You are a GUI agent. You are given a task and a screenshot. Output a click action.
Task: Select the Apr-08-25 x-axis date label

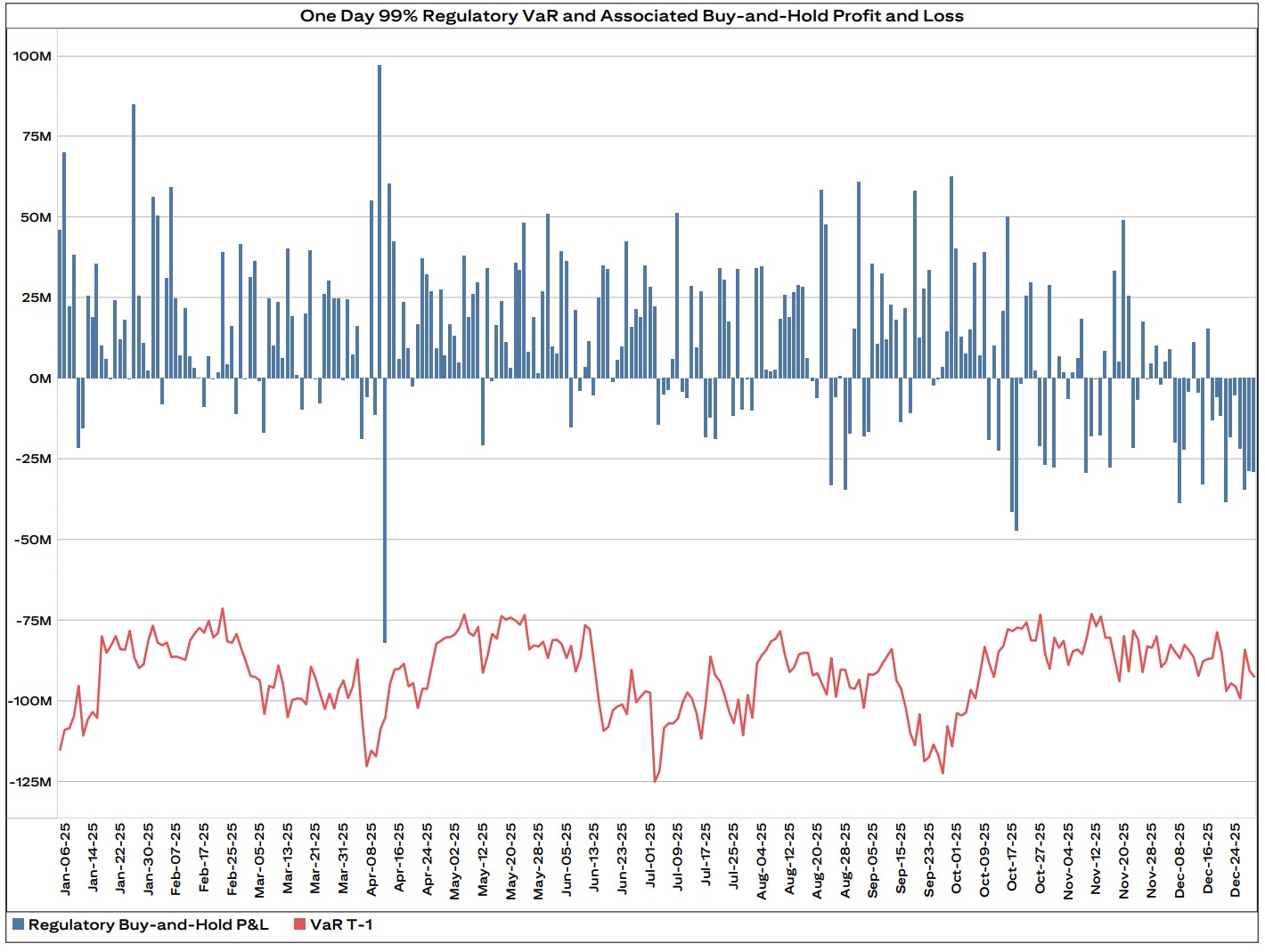(x=371, y=858)
